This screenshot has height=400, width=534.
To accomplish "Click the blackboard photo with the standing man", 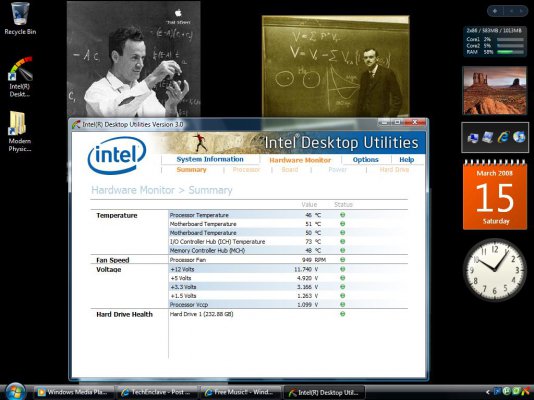I will pyautogui.click(x=335, y=66).
